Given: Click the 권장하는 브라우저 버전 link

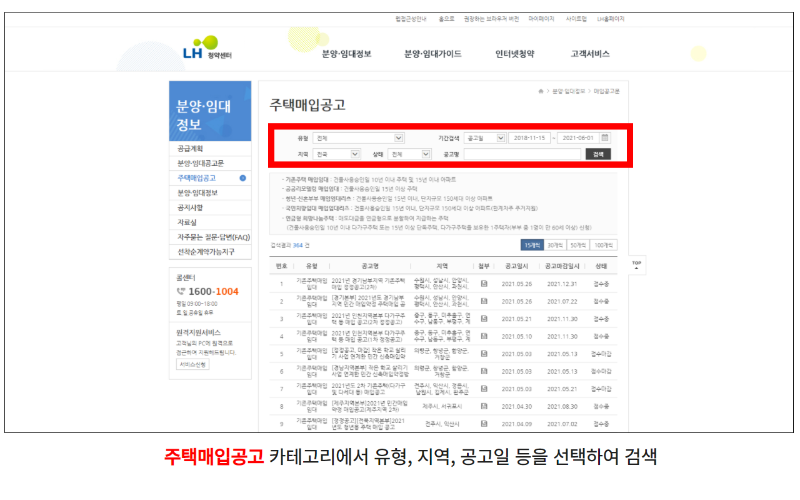Looking at the screenshot, I should (491, 19).
